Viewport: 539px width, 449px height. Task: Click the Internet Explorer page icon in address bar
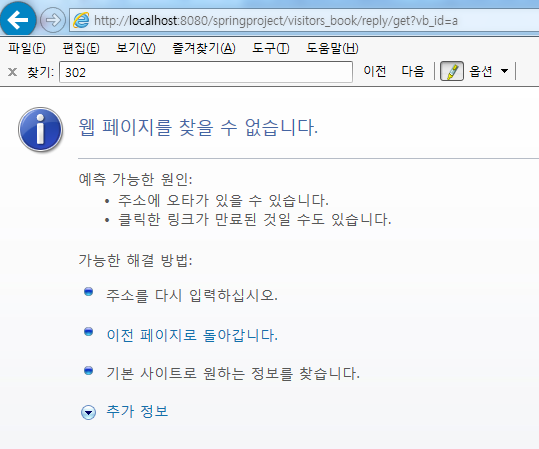click(x=81, y=21)
